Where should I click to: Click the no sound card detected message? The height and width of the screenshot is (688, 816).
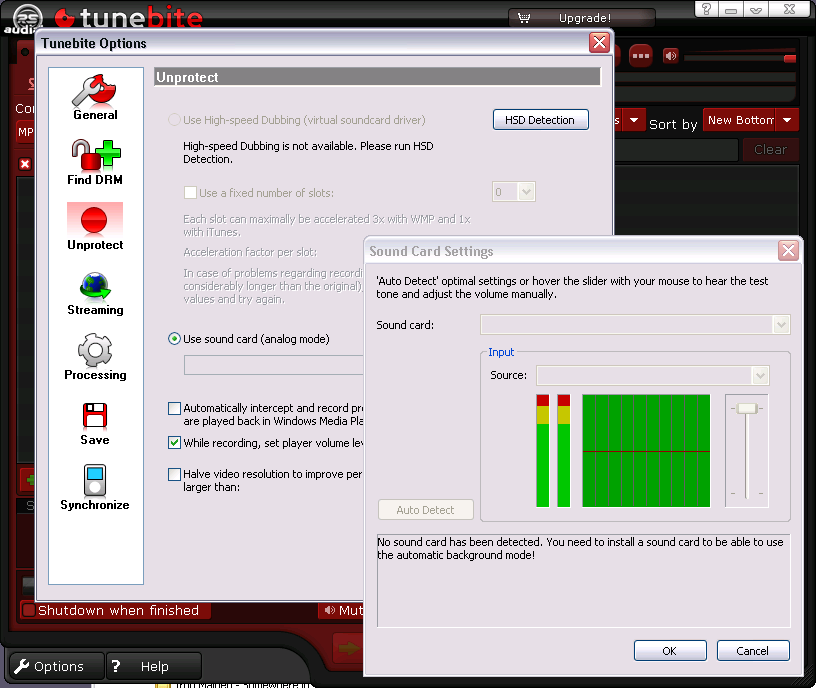point(580,549)
